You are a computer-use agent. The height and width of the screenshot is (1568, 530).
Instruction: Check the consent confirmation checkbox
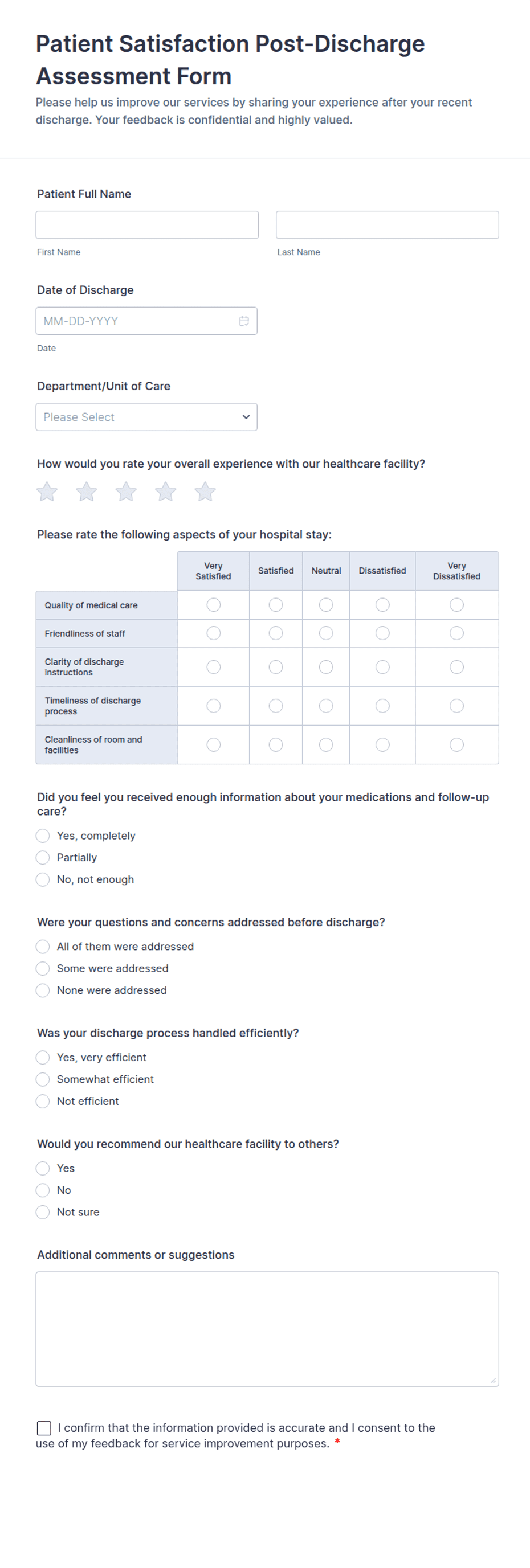point(44,1428)
